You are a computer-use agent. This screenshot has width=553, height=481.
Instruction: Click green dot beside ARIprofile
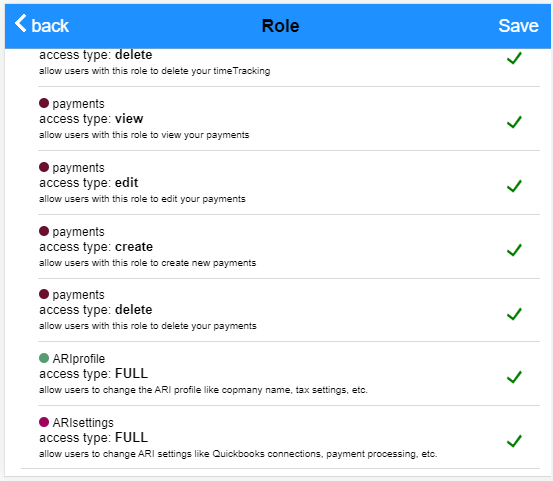click(44, 358)
